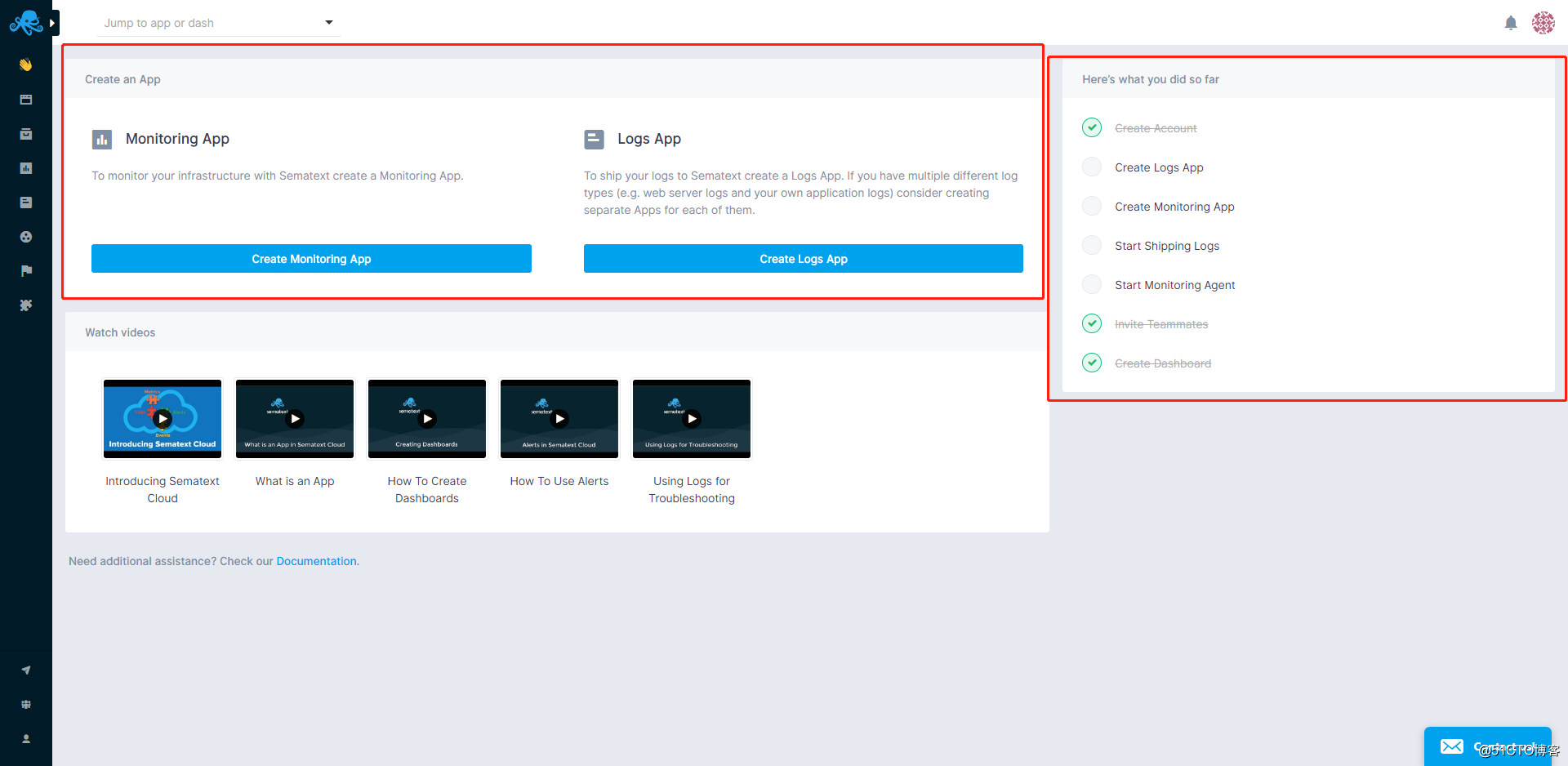Click the Start Shipping Logs checklist text
The height and width of the screenshot is (766, 1568).
tap(1167, 246)
